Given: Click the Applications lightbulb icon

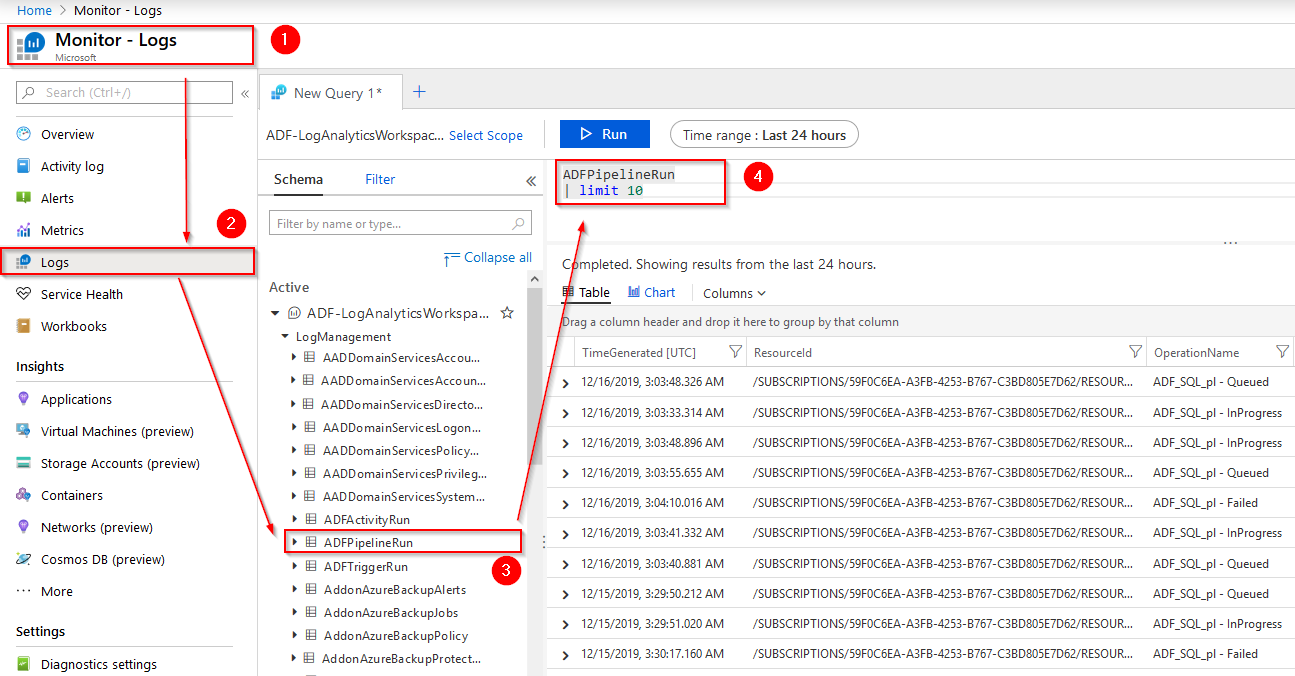Looking at the screenshot, I should pyautogui.click(x=24, y=399).
